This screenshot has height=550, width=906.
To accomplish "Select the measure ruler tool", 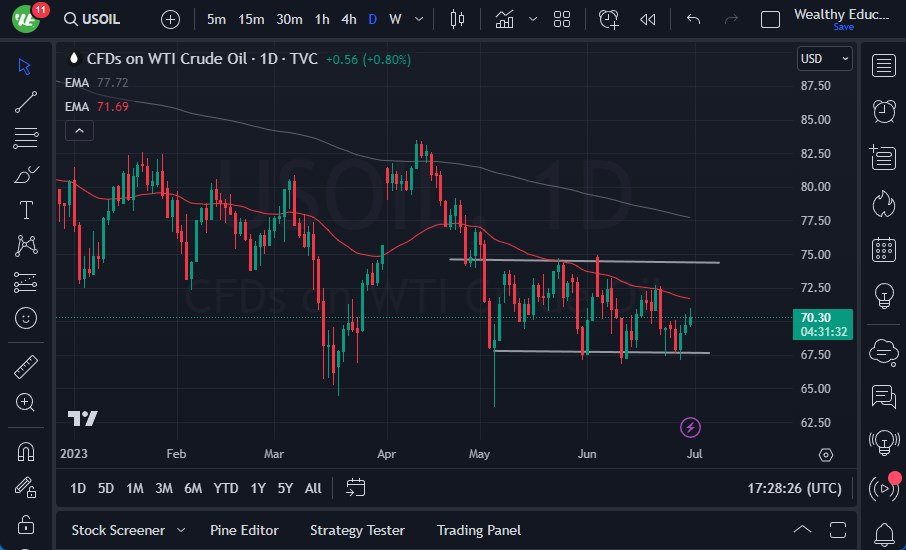I will [x=26, y=367].
